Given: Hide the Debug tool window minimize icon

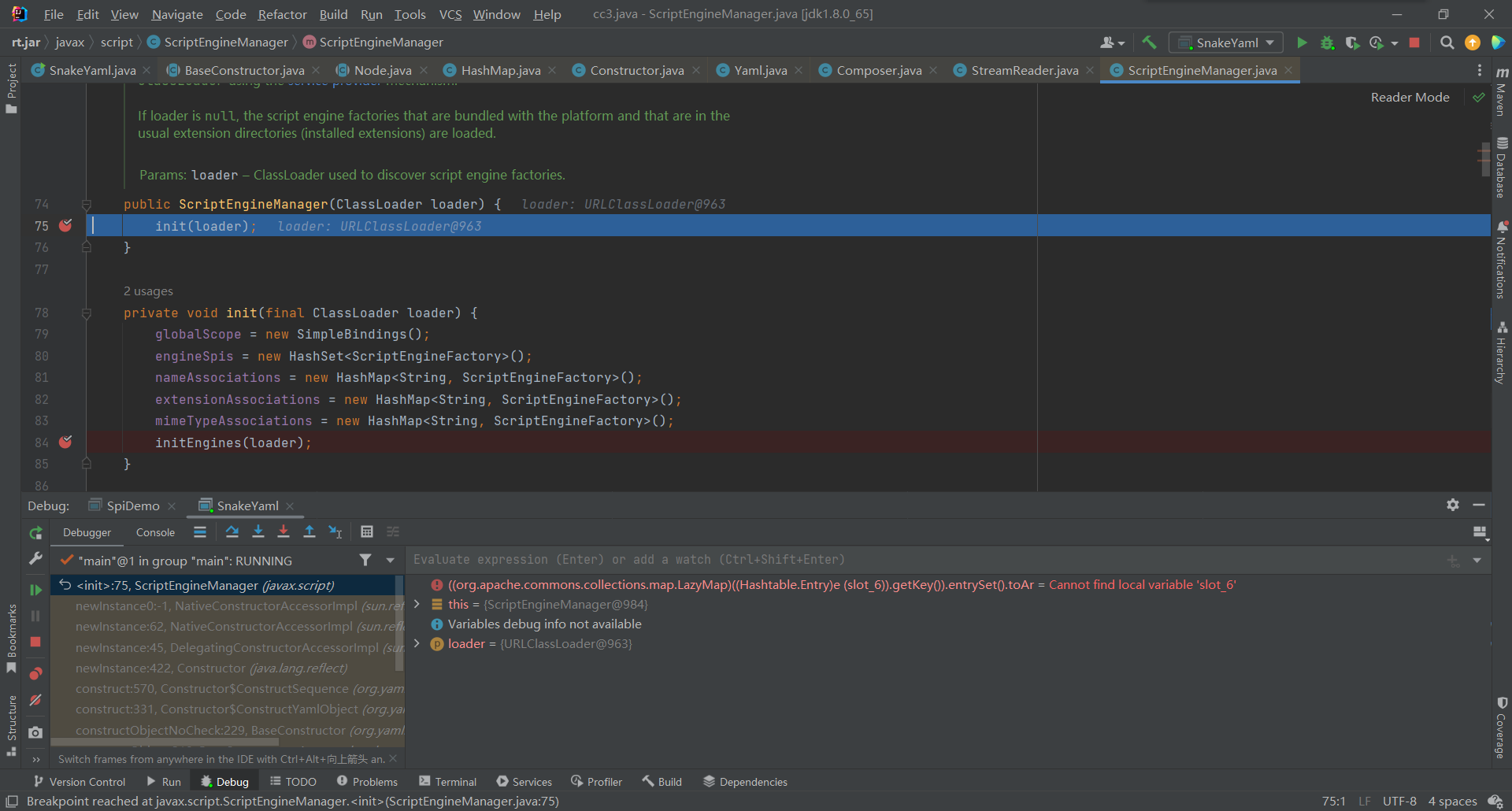Looking at the screenshot, I should 1479,505.
